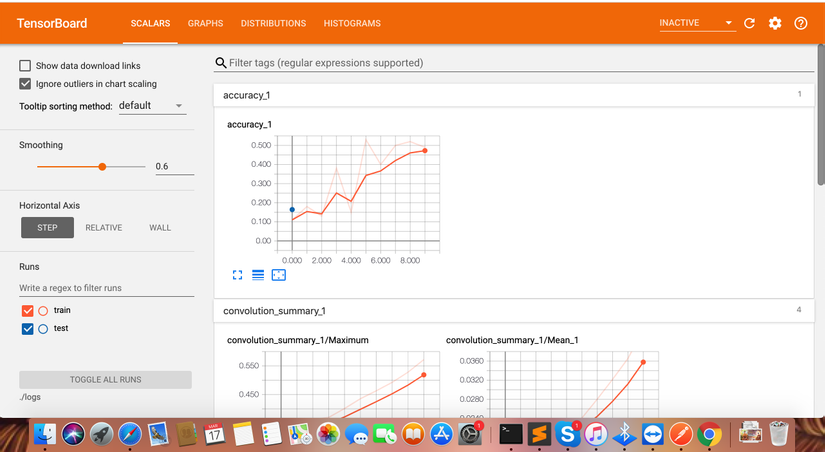
Task: Open Maps in the dock
Action: pos(300,435)
